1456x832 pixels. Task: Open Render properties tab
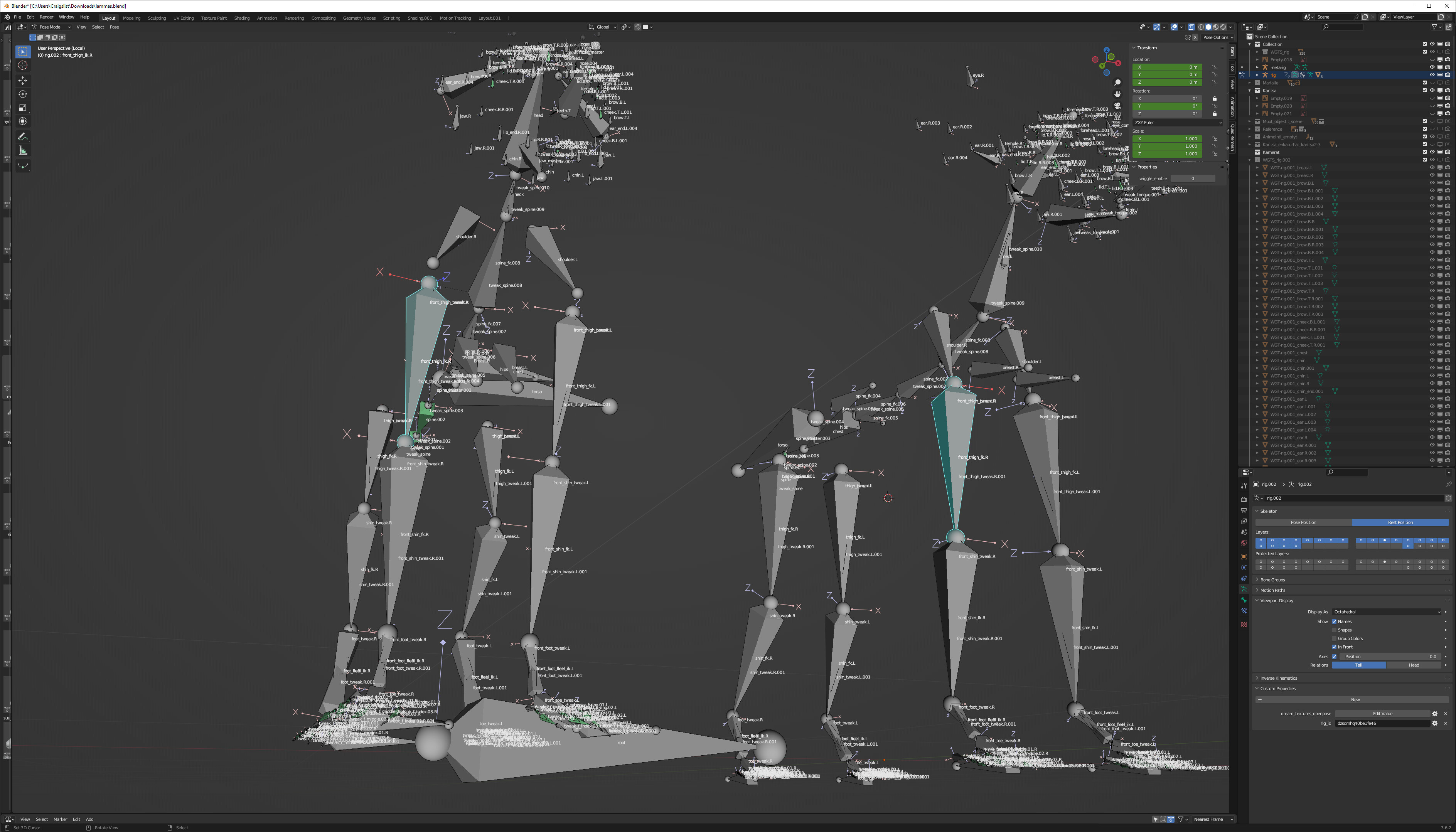(1244, 499)
